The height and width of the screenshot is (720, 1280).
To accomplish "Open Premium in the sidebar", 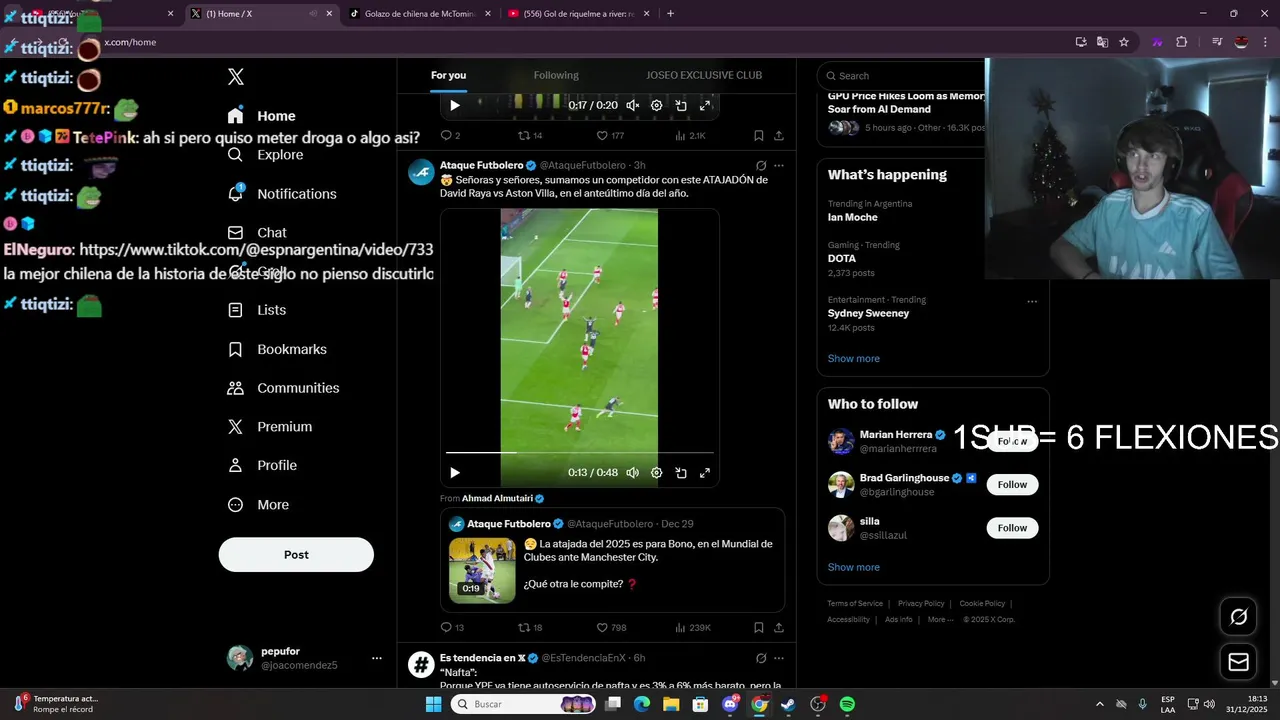I will (x=270, y=427).
